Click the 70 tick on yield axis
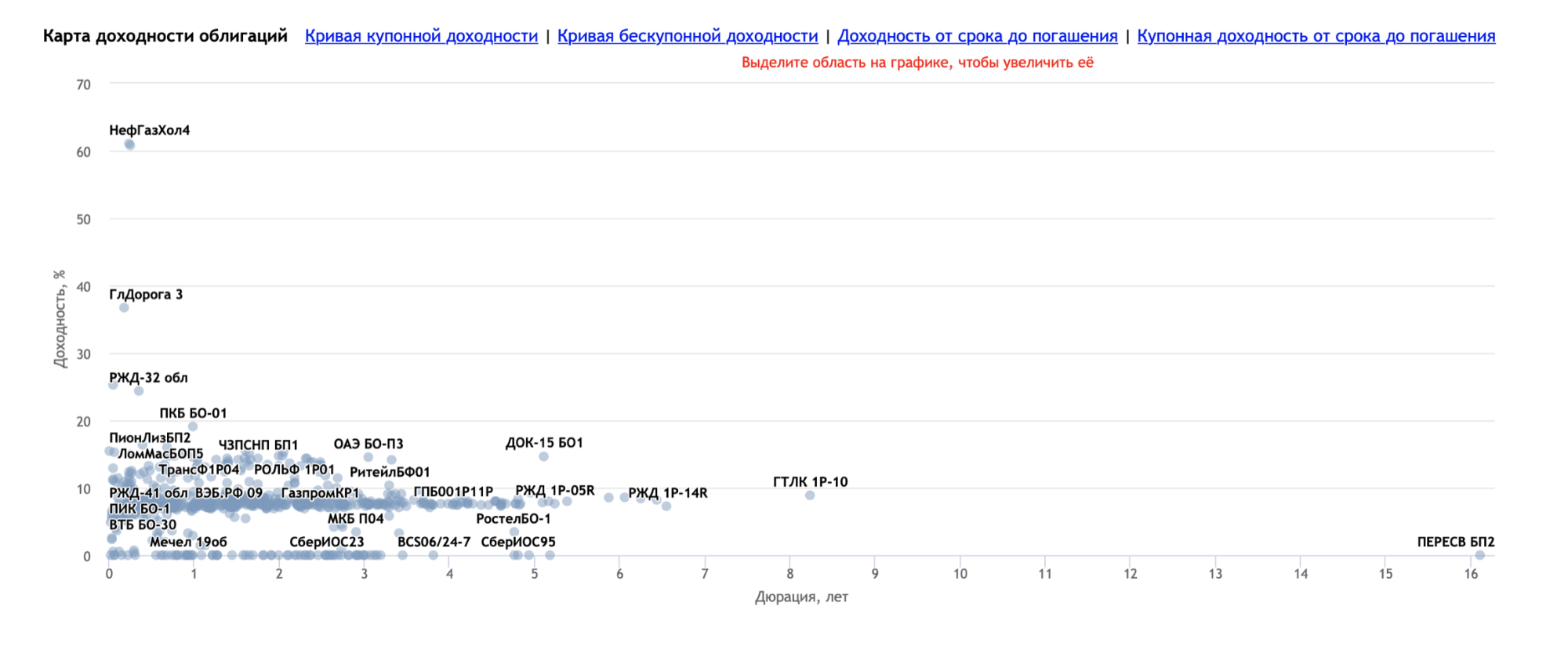Viewport: 1568px width, 646px height. click(83, 85)
